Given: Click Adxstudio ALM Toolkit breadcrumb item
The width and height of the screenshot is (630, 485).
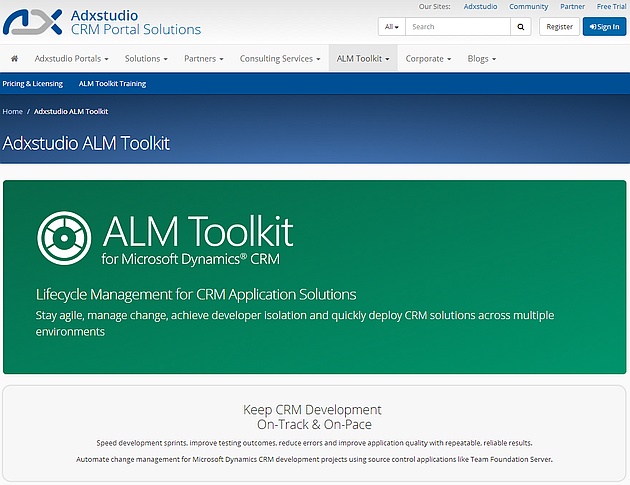Looking at the screenshot, I should coord(71,111).
